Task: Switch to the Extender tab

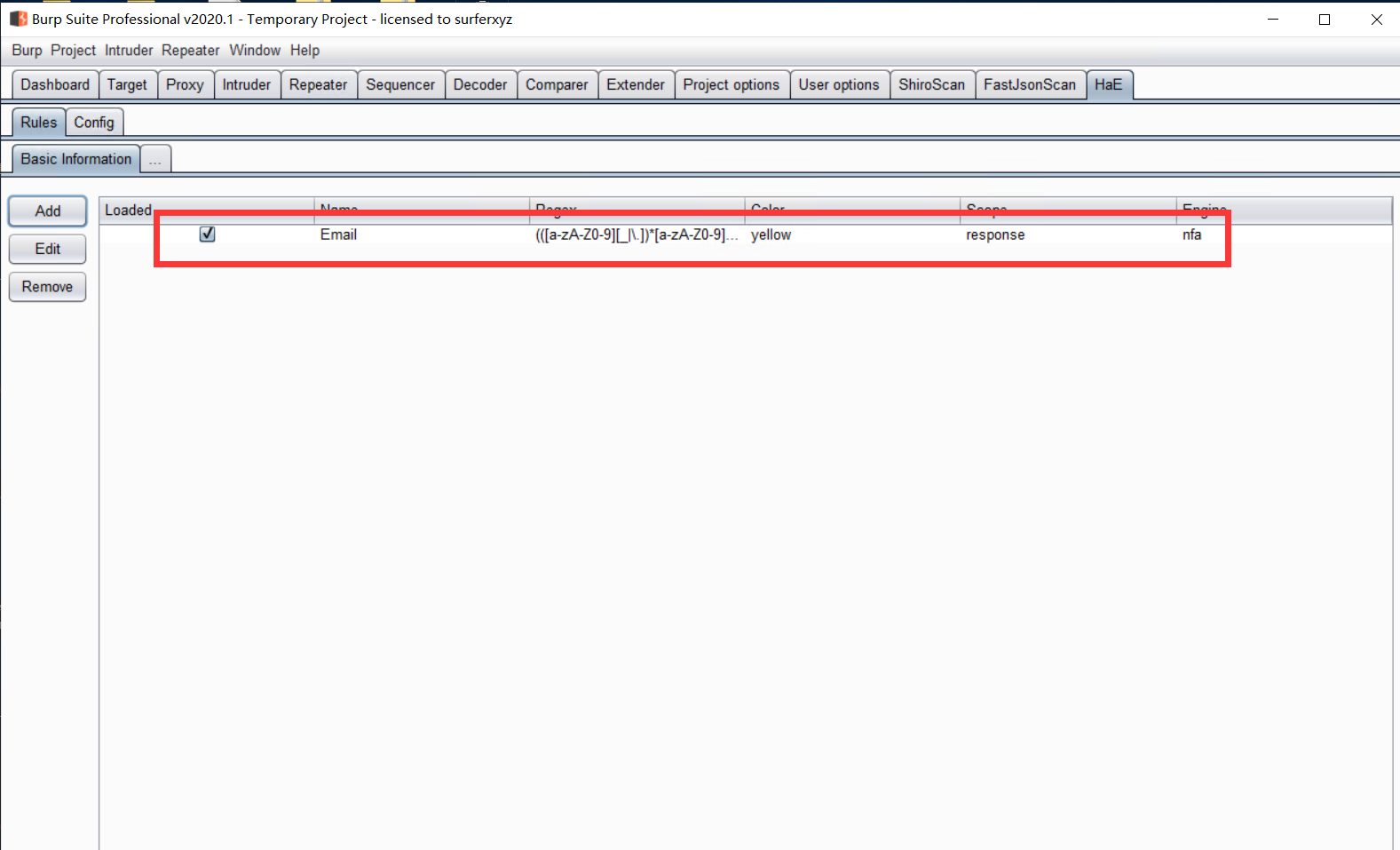Action: pos(636,84)
